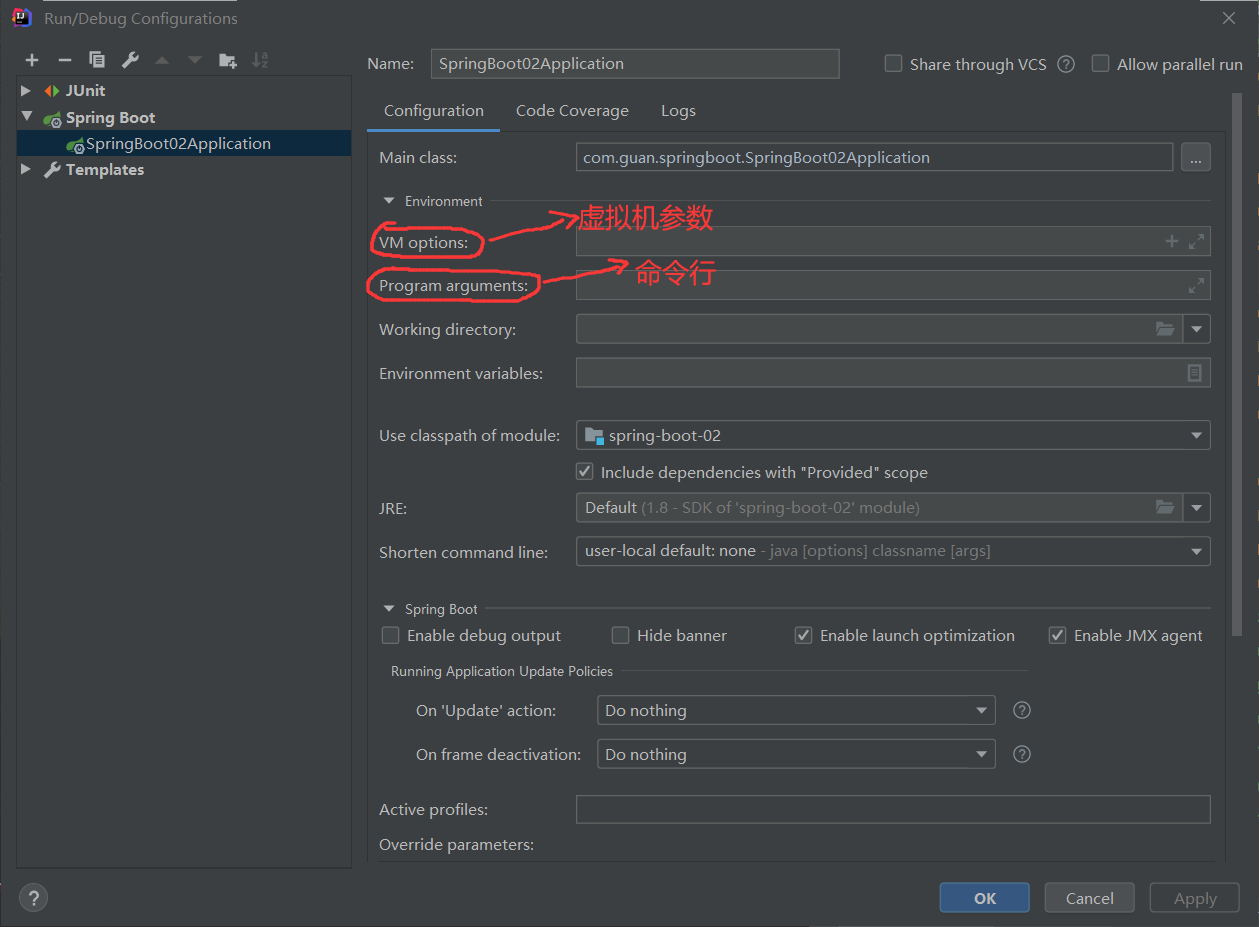Screen dimensions: 1259x927
Task: Expand VM options field editor
Action: click(1196, 241)
